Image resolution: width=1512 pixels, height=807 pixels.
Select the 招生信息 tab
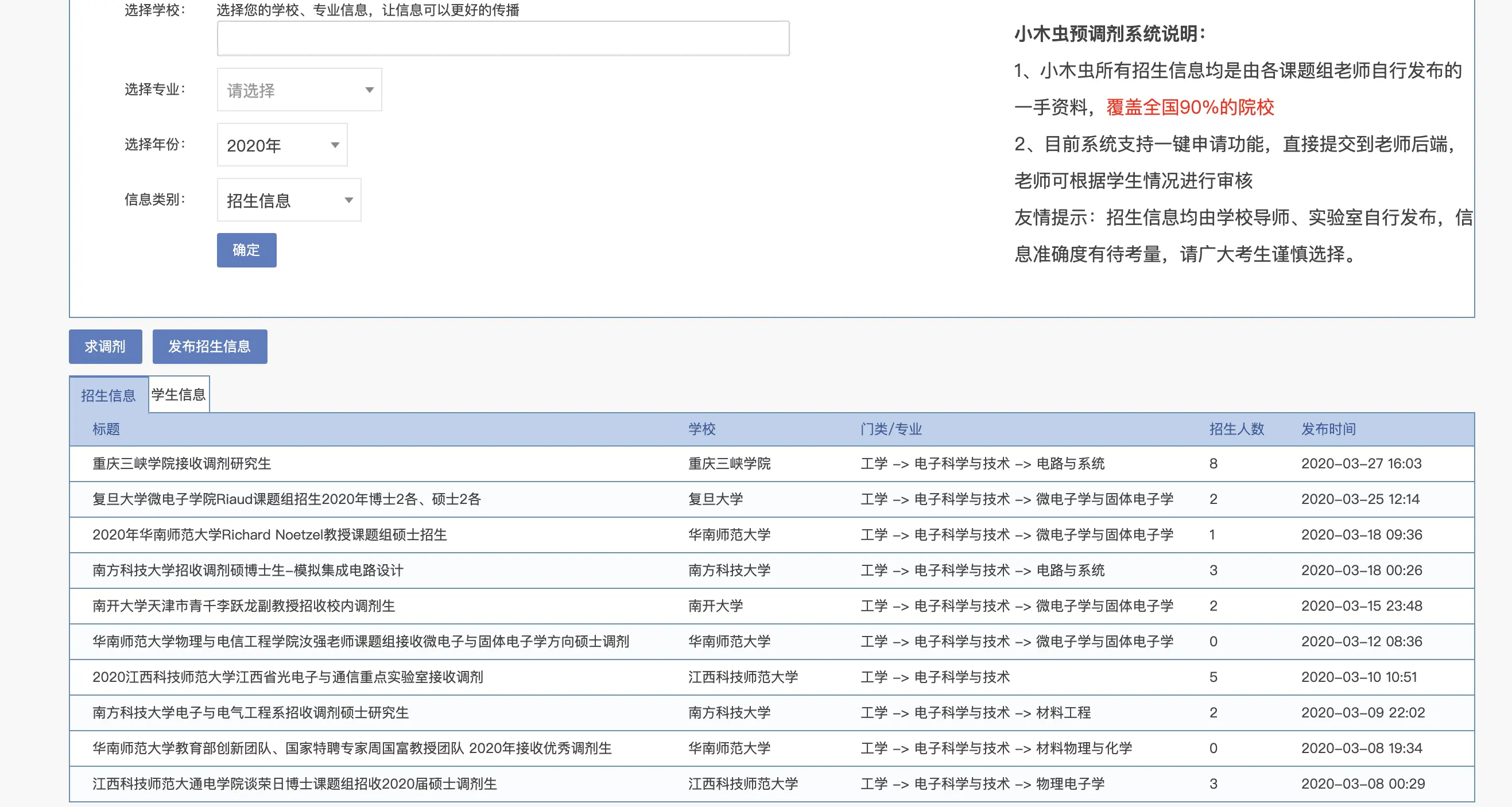coord(108,395)
